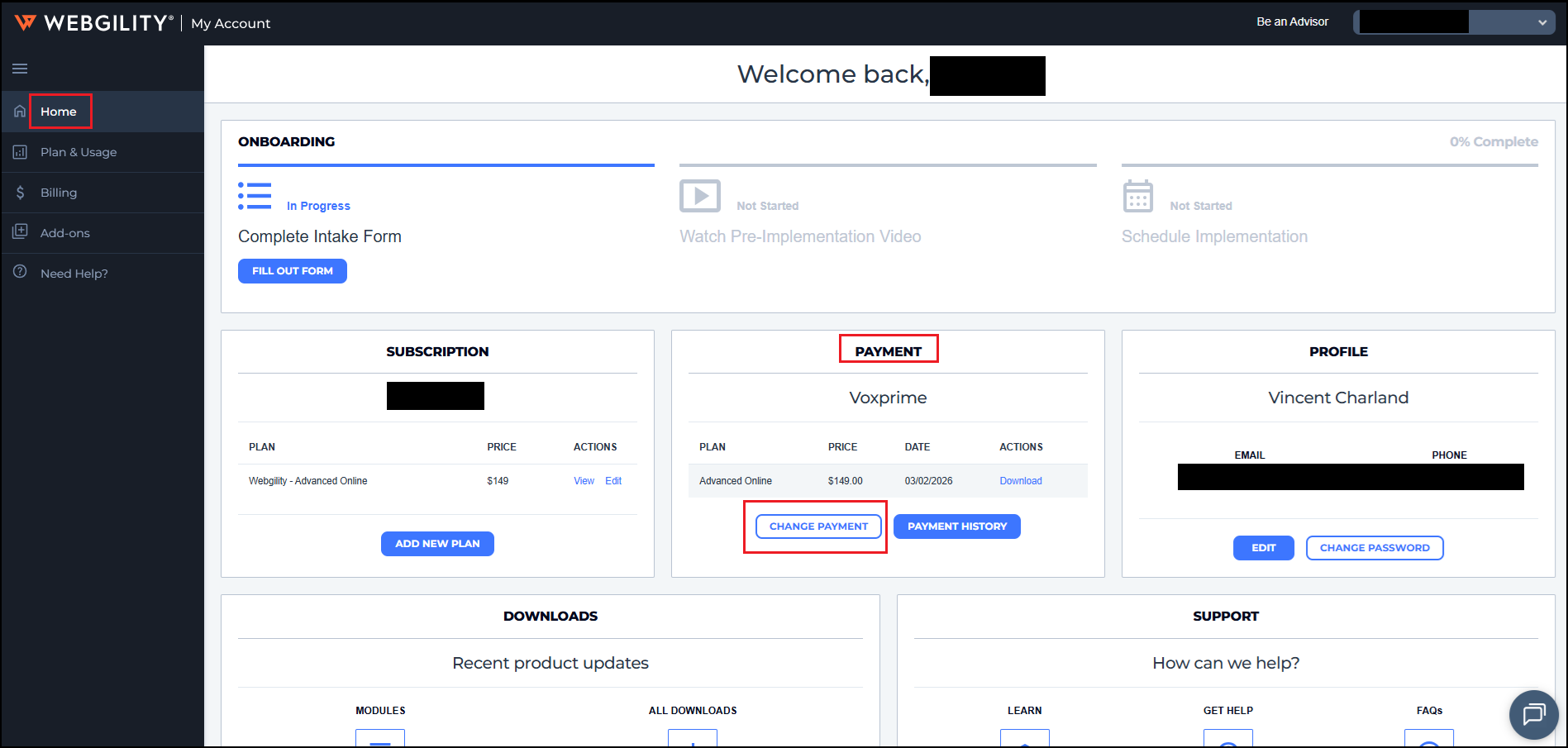
Task: Click the calendar icon for Schedule Implementation
Action: point(1137,197)
